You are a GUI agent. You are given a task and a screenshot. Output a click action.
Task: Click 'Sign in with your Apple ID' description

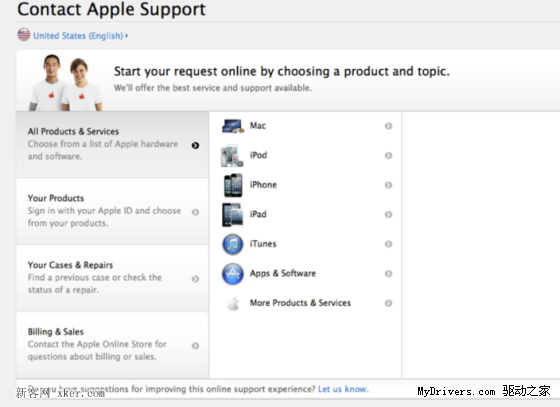tap(104, 217)
